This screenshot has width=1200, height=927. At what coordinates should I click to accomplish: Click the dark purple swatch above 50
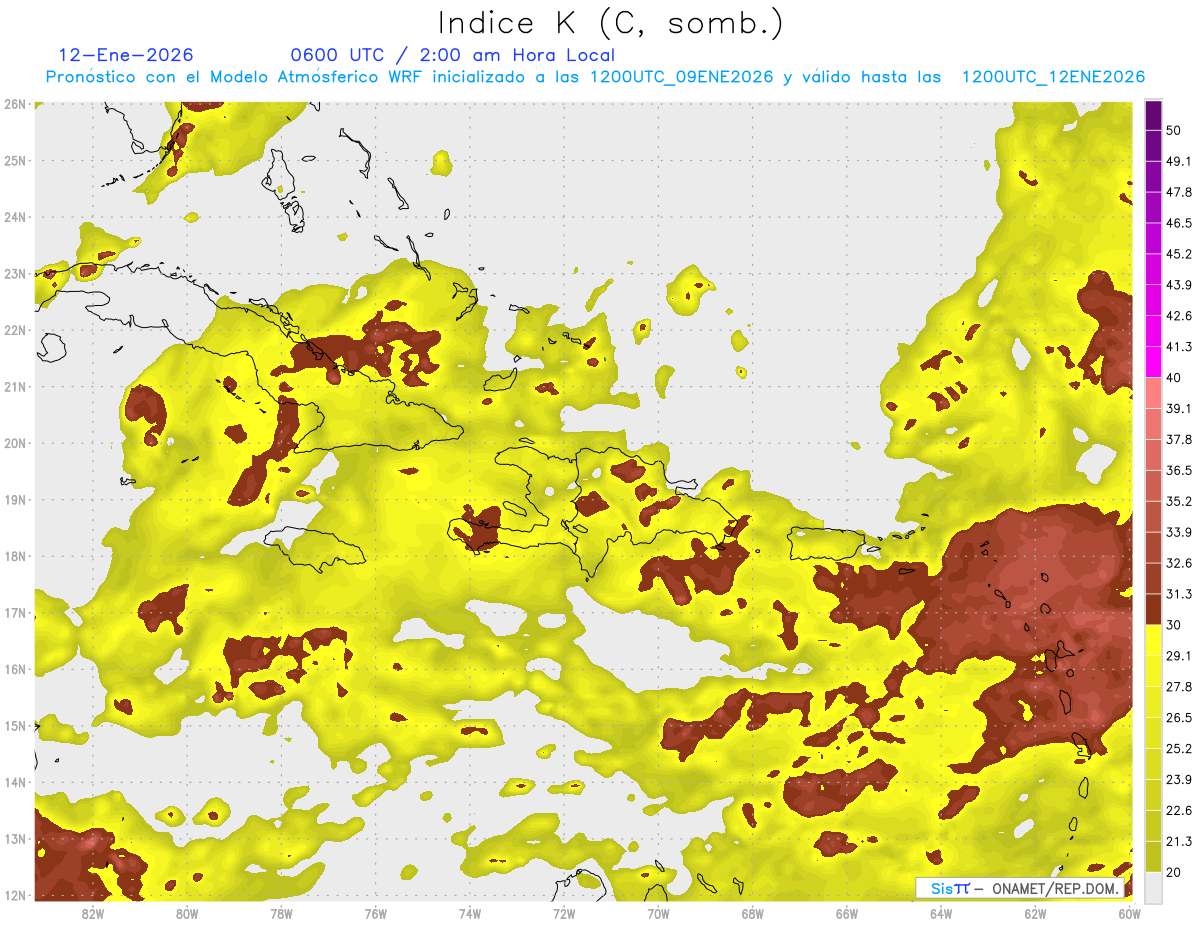[x=1153, y=115]
